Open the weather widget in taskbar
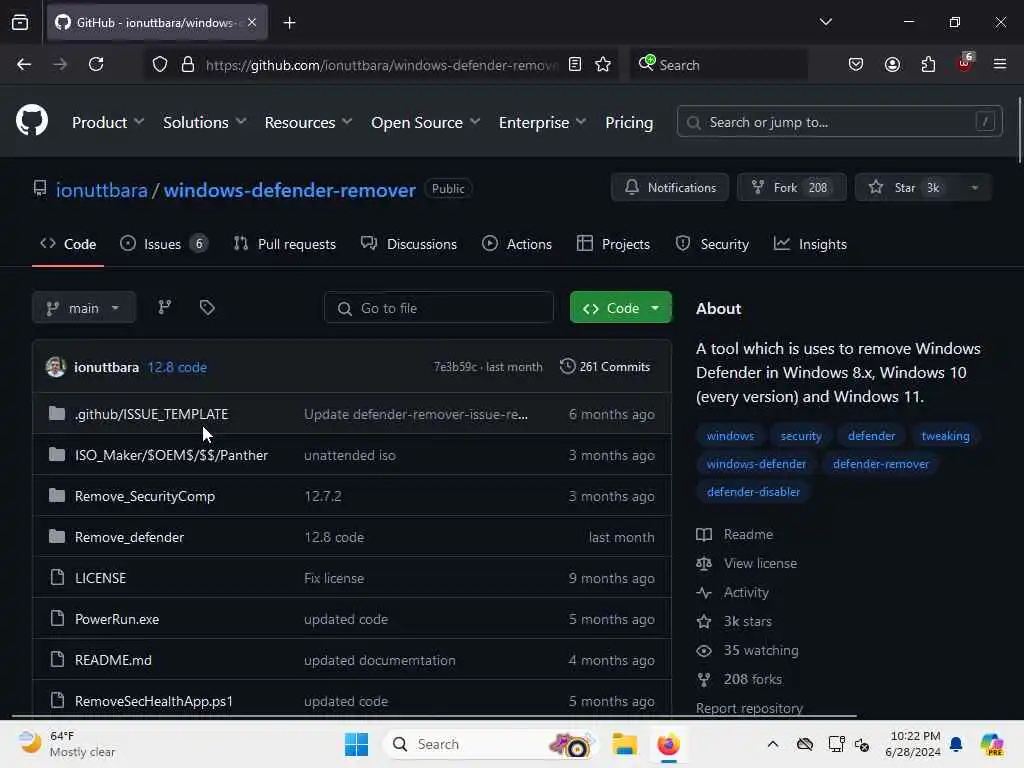The height and width of the screenshot is (768, 1024). 67,744
